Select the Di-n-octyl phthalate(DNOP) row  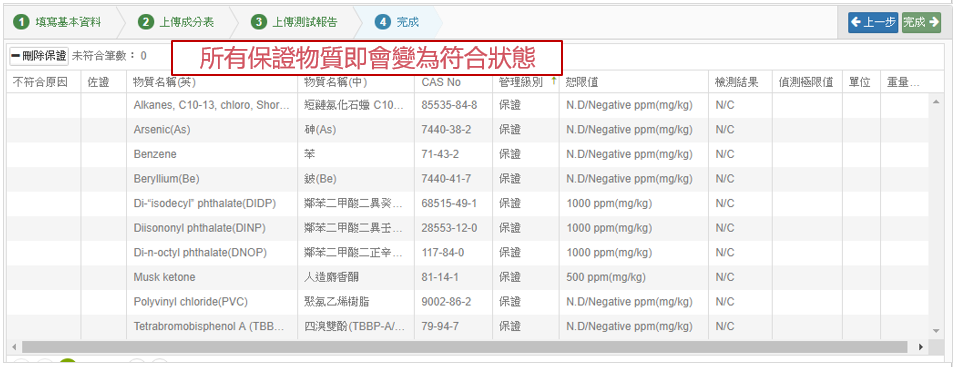click(467, 253)
